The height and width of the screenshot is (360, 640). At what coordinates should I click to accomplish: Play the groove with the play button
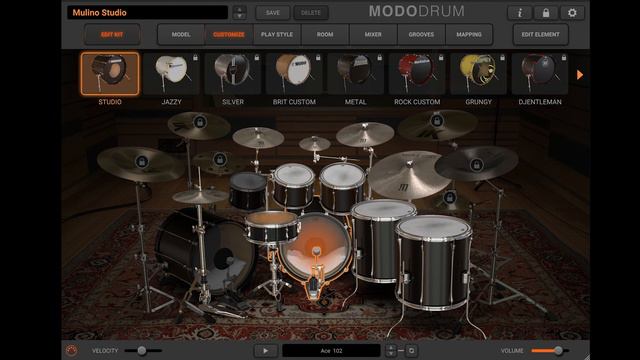click(266, 350)
